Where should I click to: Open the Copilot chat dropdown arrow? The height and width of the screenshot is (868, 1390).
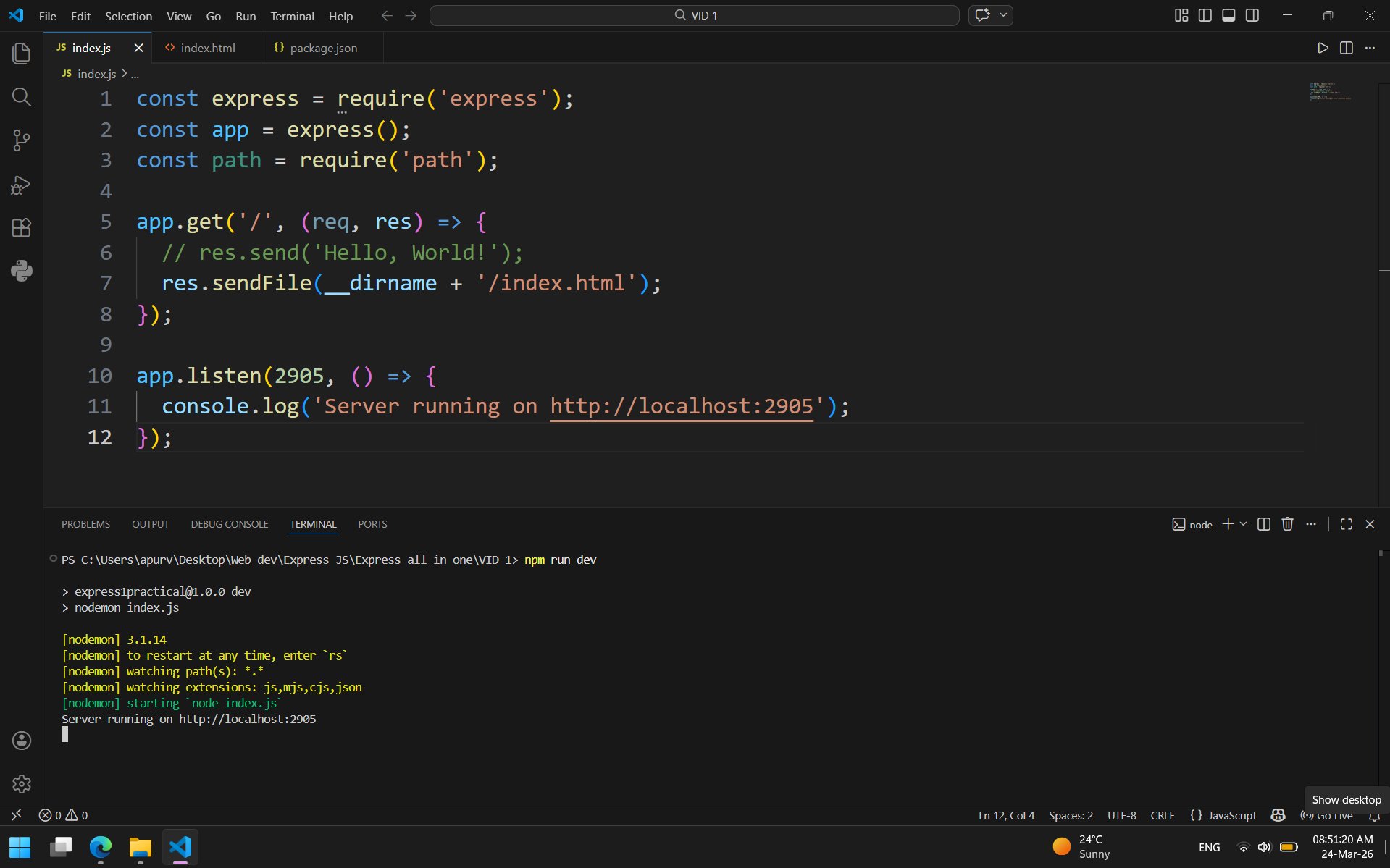pyautogui.click(x=1003, y=15)
